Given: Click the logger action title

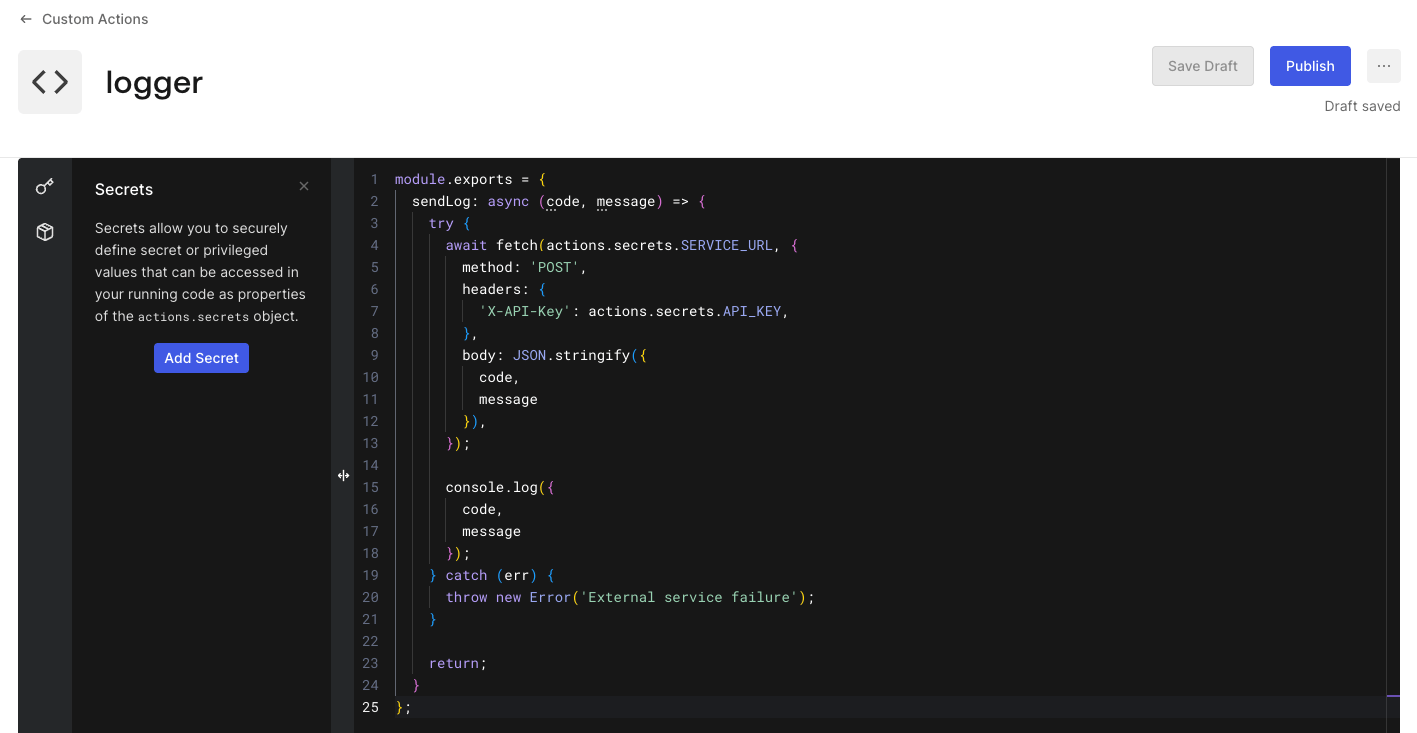Looking at the screenshot, I should pyautogui.click(x=154, y=82).
